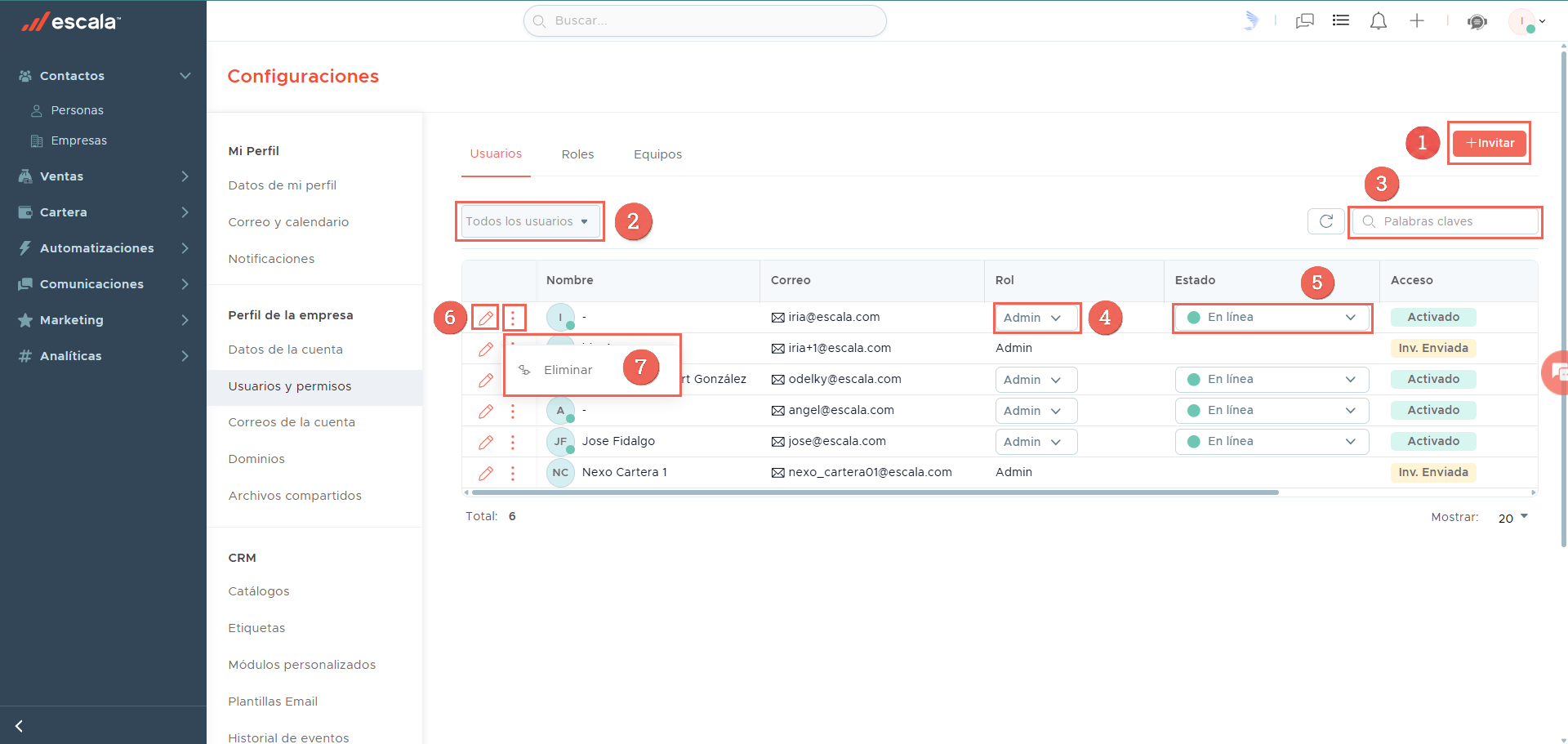
Task: Click the mail icon beside jose@escala.com
Action: point(777,442)
